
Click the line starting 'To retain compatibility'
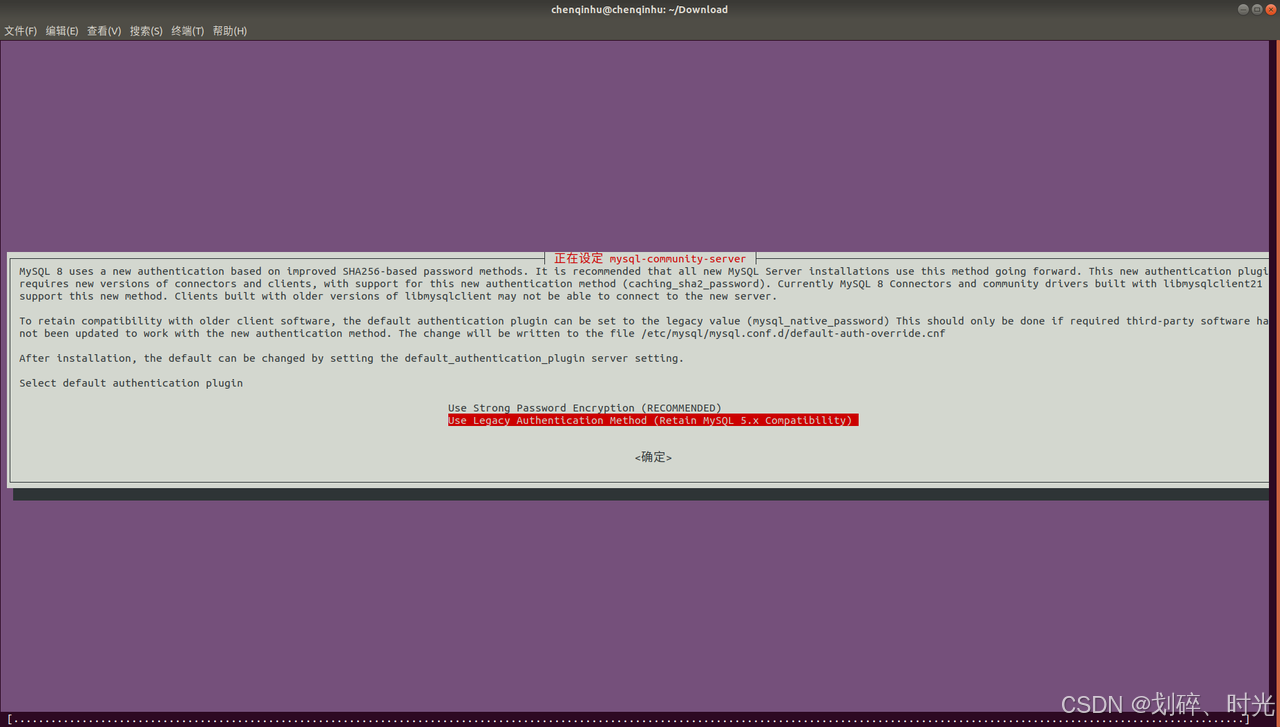coord(643,321)
